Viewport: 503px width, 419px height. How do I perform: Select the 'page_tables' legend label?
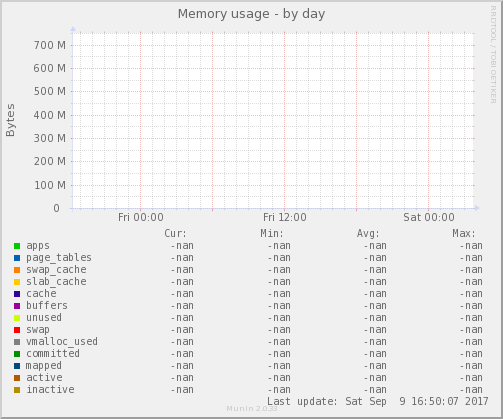coord(59,258)
